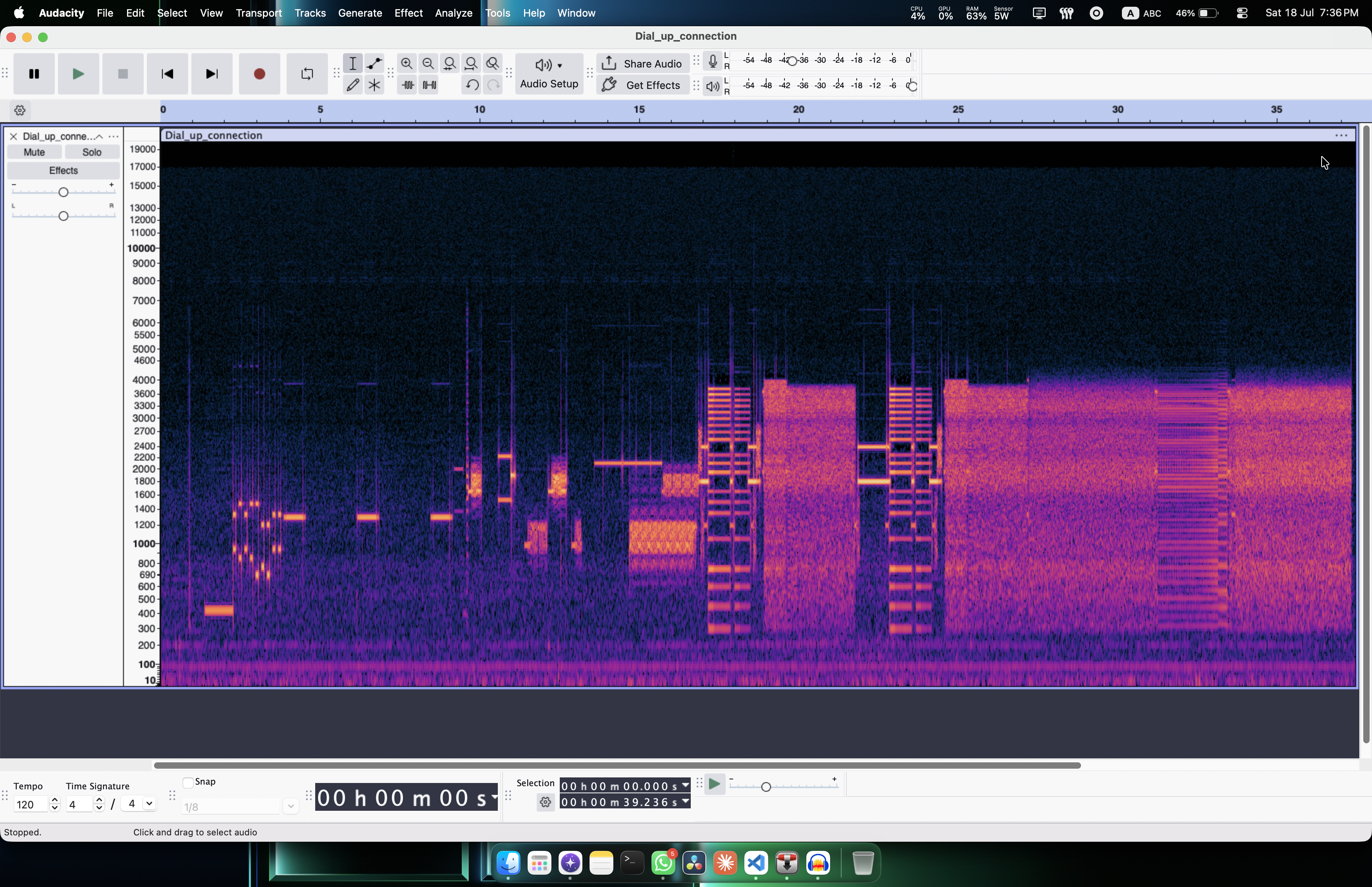Image resolution: width=1372 pixels, height=887 pixels.
Task: Click Fit project to width icon
Action: pyautogui.click(x=472, y=64)
